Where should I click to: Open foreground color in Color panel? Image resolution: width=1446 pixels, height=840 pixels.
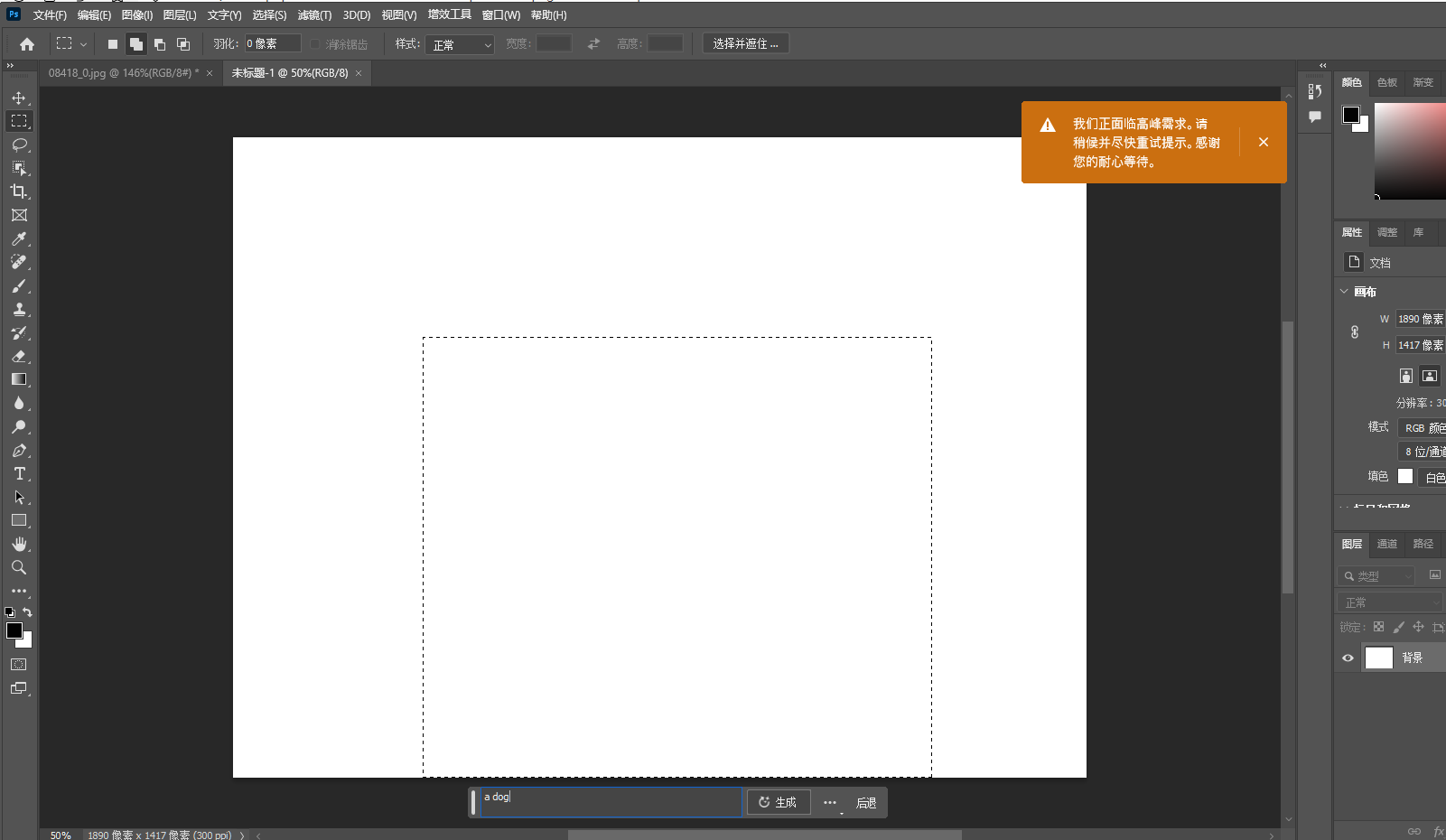[1351, 115]
